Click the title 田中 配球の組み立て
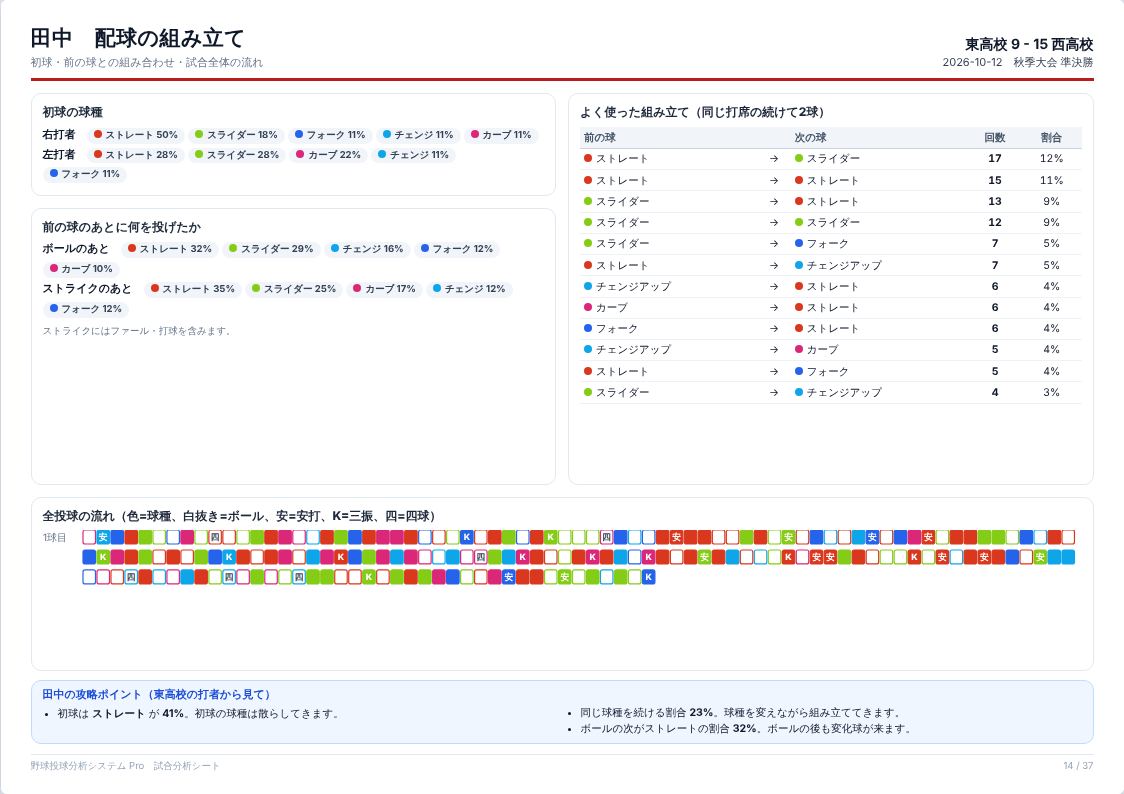Screen dimensions: 1124x794 click(x=137, y=38)
